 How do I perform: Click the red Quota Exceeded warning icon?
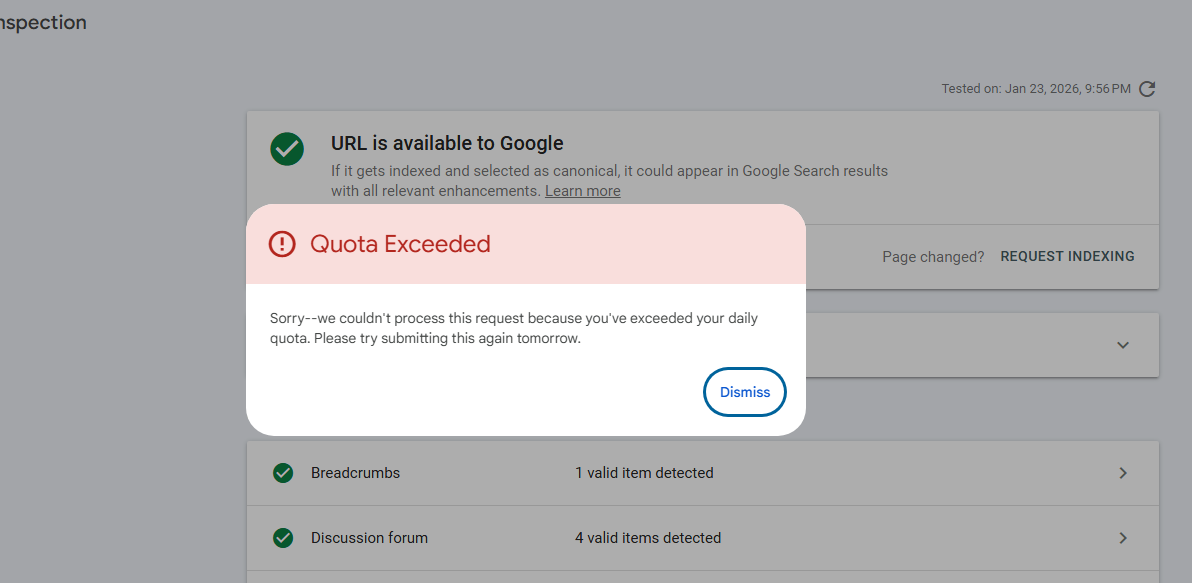(x=282, y=244)
